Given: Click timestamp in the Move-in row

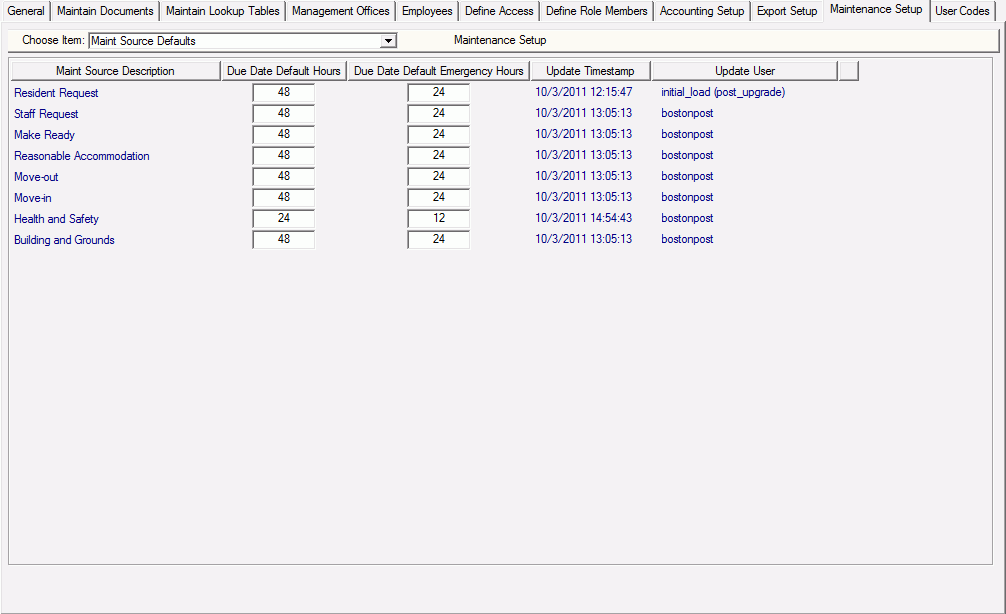Looking at the screenshot, I should tap(584, 197).
